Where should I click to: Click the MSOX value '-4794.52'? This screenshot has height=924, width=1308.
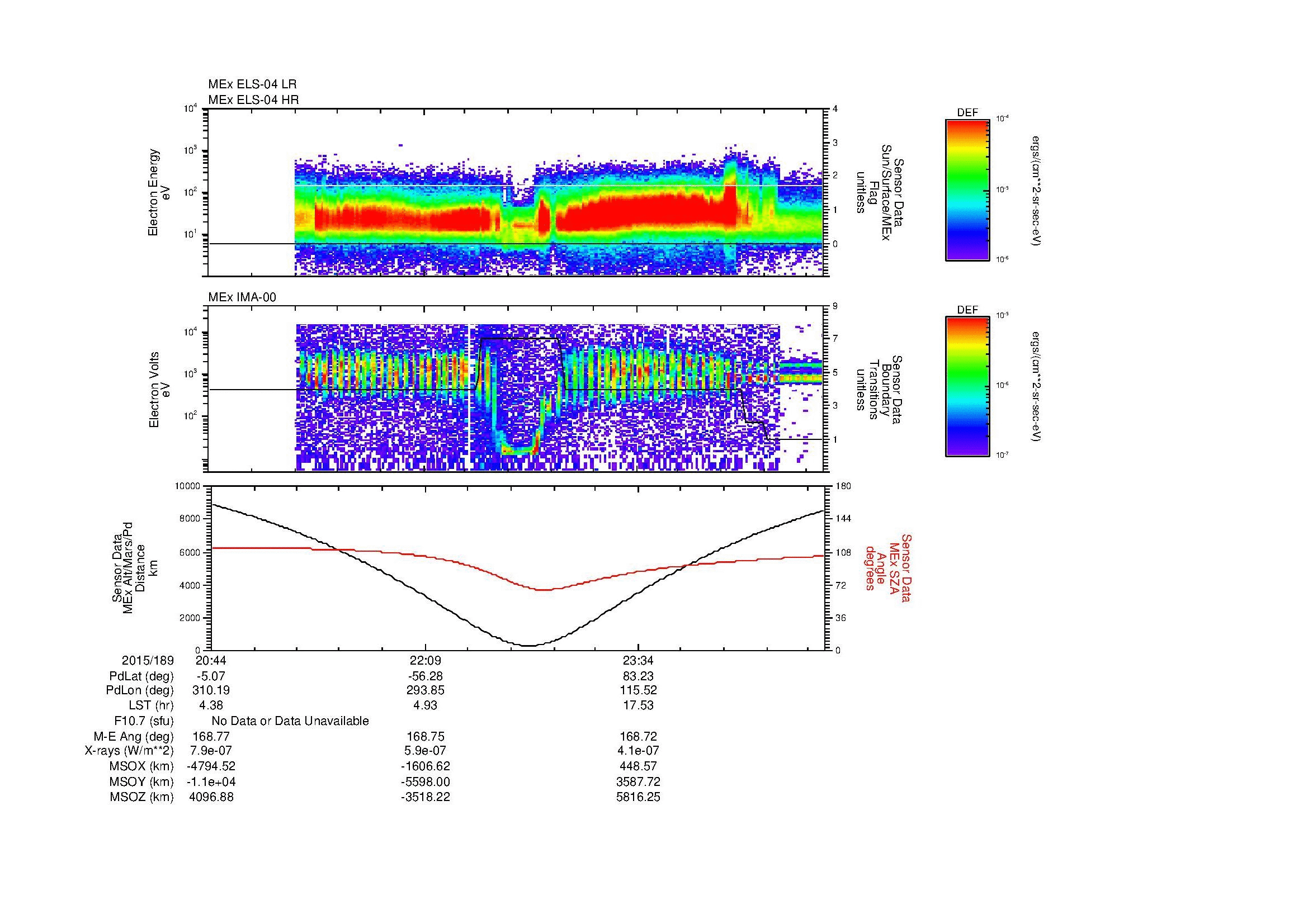click(211, 767)
